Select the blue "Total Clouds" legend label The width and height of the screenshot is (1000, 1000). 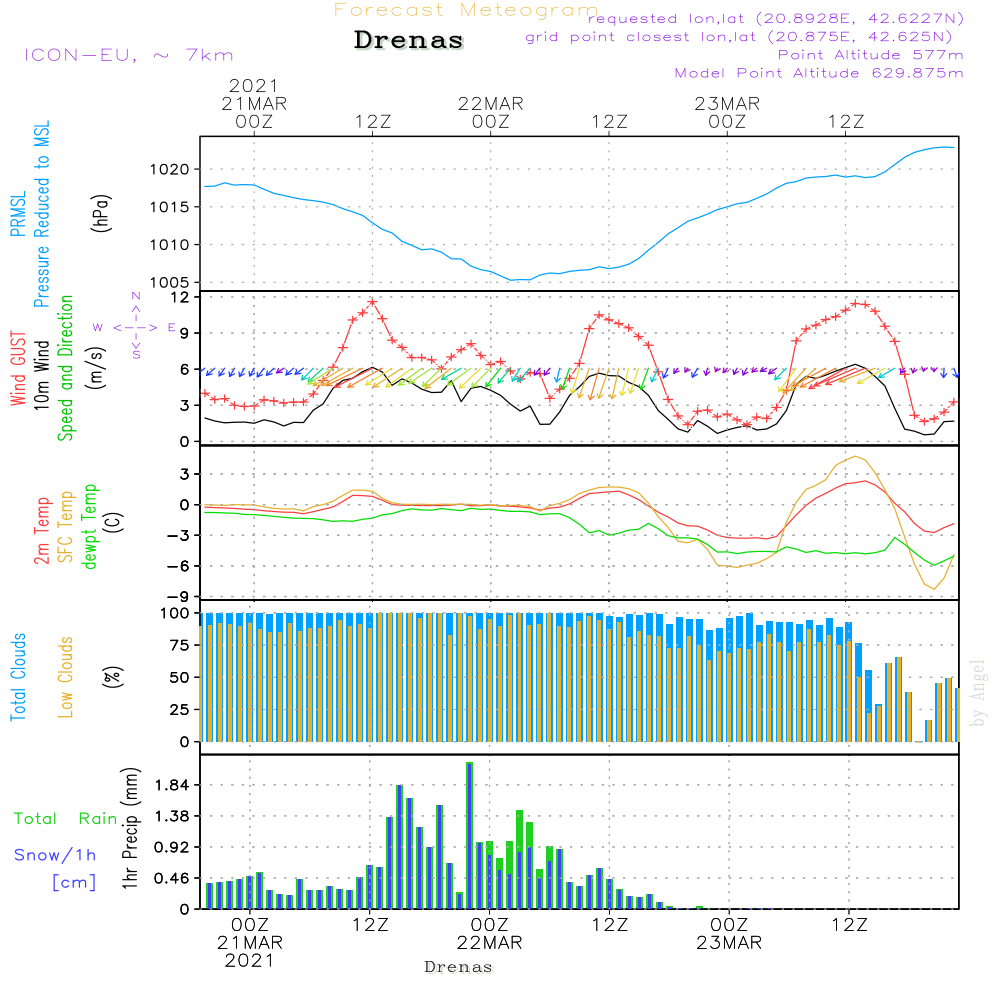pos(18,677)
